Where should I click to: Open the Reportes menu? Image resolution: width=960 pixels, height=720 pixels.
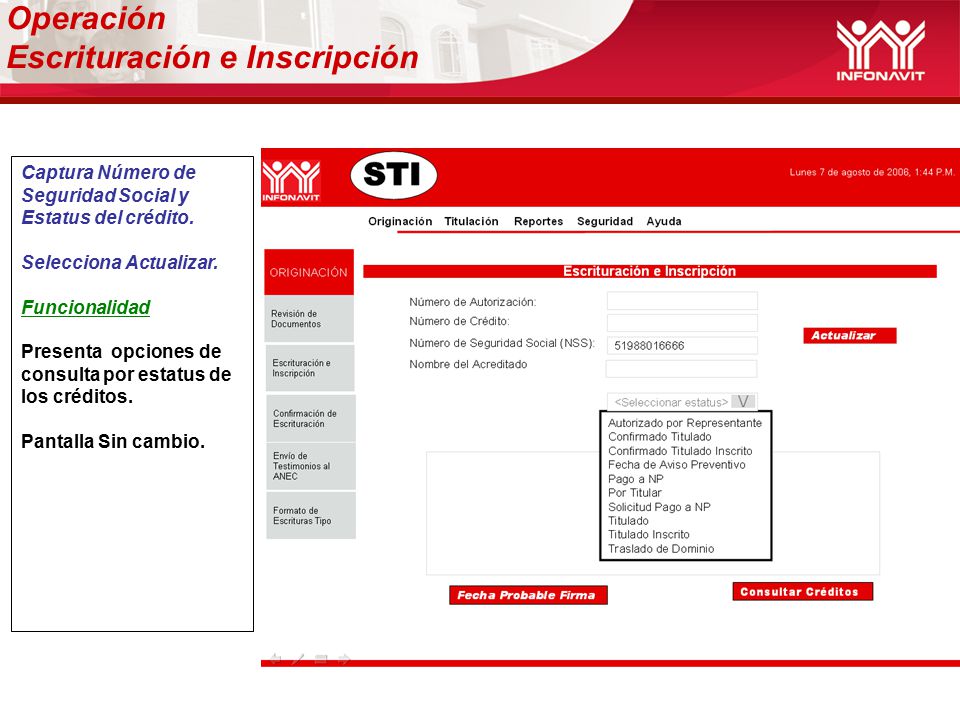click(x=538, y=222)
